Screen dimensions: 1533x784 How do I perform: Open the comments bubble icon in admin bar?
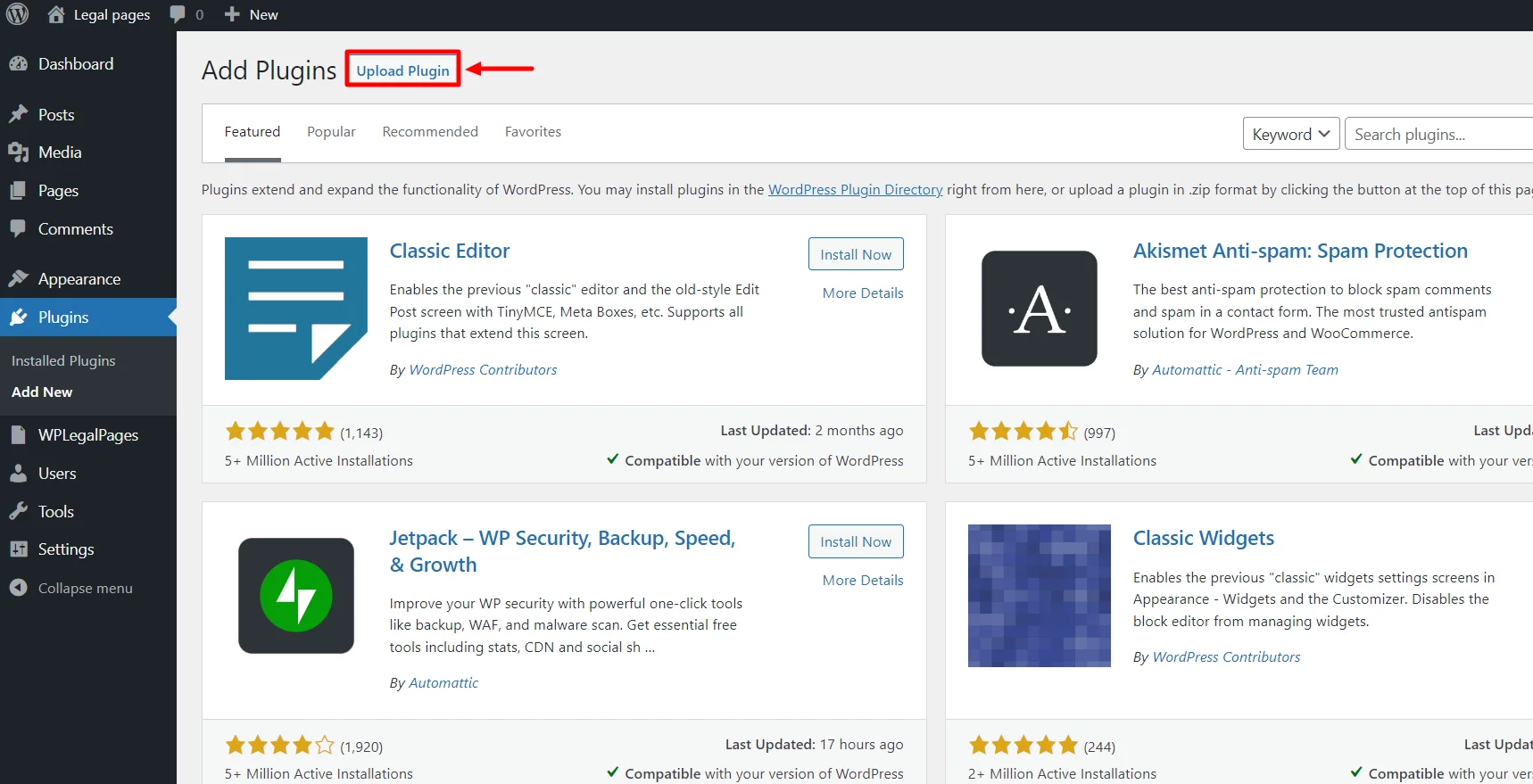click(178, 14)
